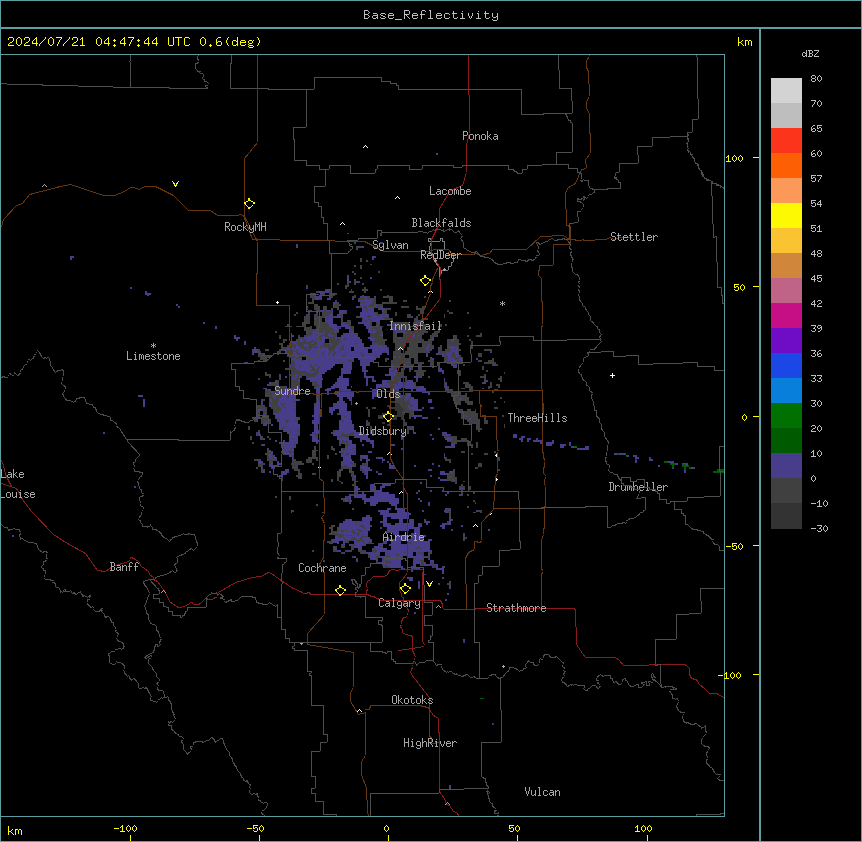The height and width of the screenshot is (842, 862).
Task: Click the yellow station marker south of RedDeer
Action: (x=425, y=281)
